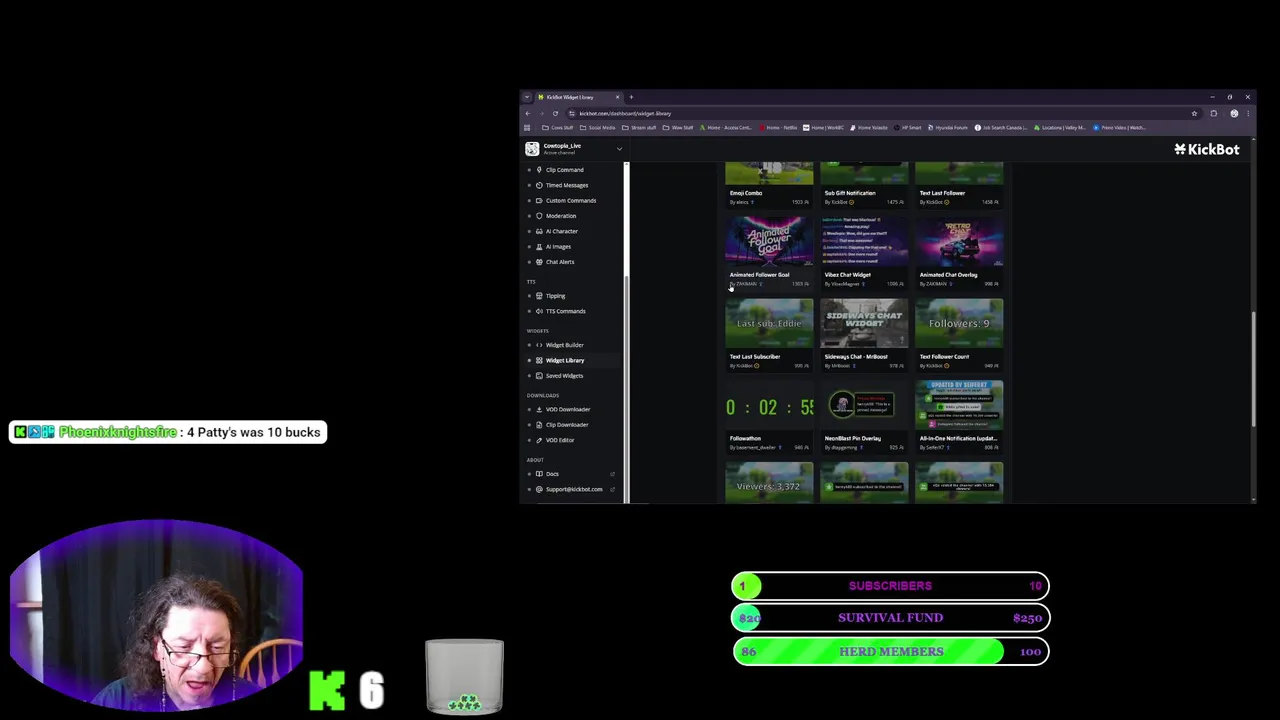Open the tab search dropdown arrow
The height and width of the screenshot is (720, 1280).
pyautogui.click(x=527, y=97)
